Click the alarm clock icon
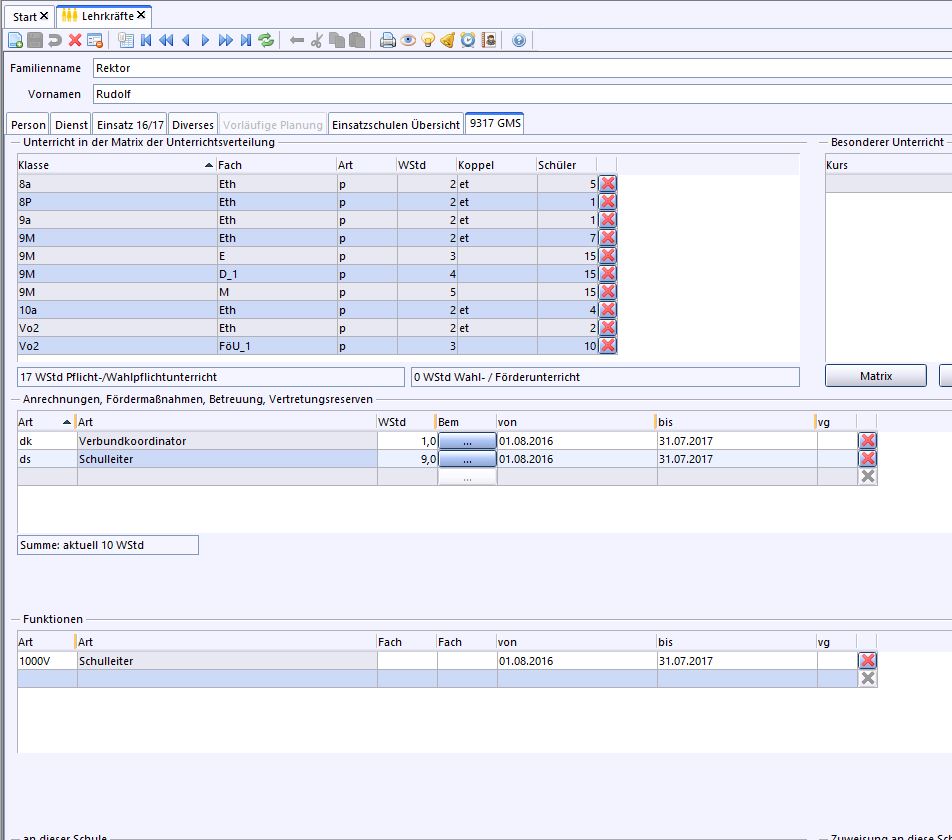The width and height of the screenshot is (952, 840). point(468,41)
